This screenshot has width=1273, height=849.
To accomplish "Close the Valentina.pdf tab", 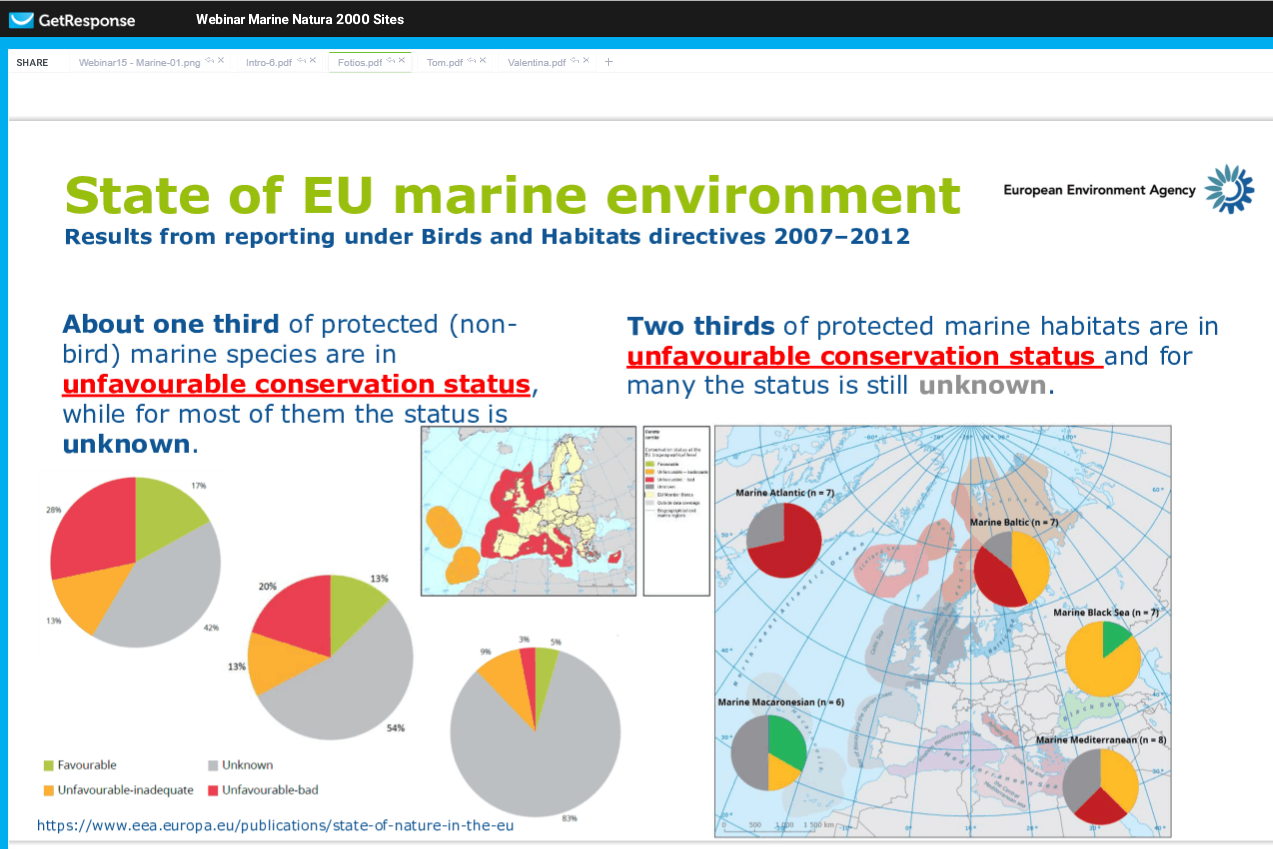I will click(585, 60).
